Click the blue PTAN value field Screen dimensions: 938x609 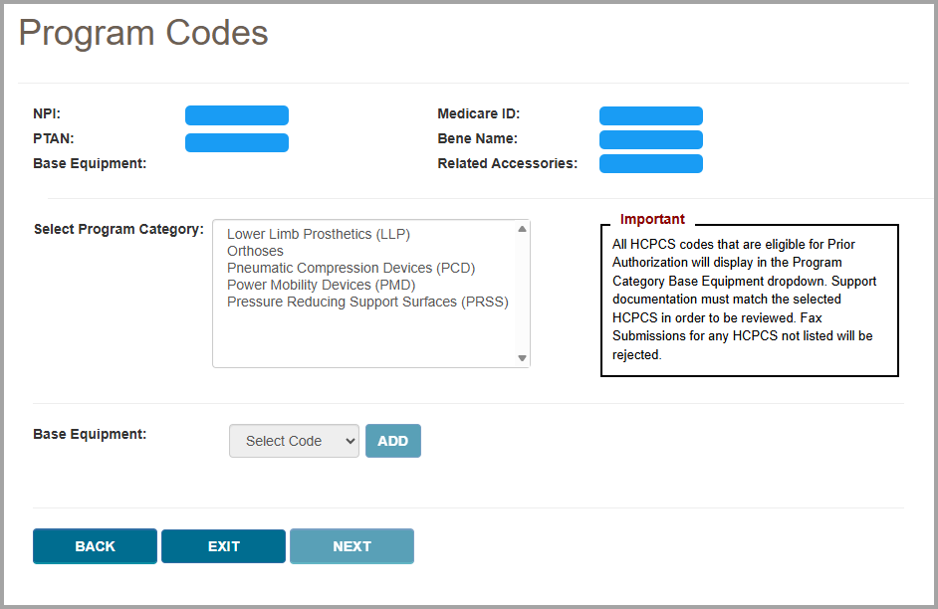click(237, 142)
